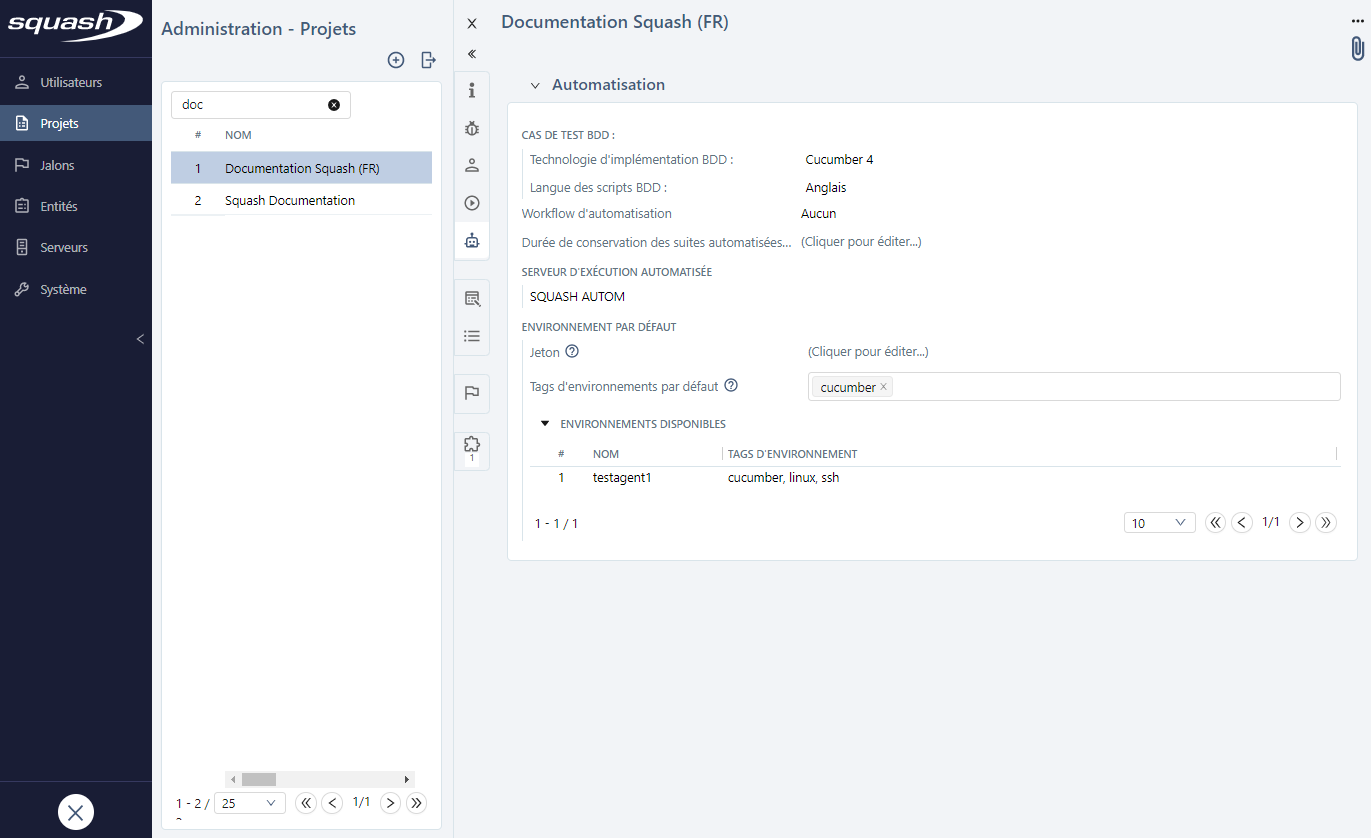Select the Documentation Squash (FR) row
The width and height of the screenshot is (1371, 838).
tap(301, 168)
